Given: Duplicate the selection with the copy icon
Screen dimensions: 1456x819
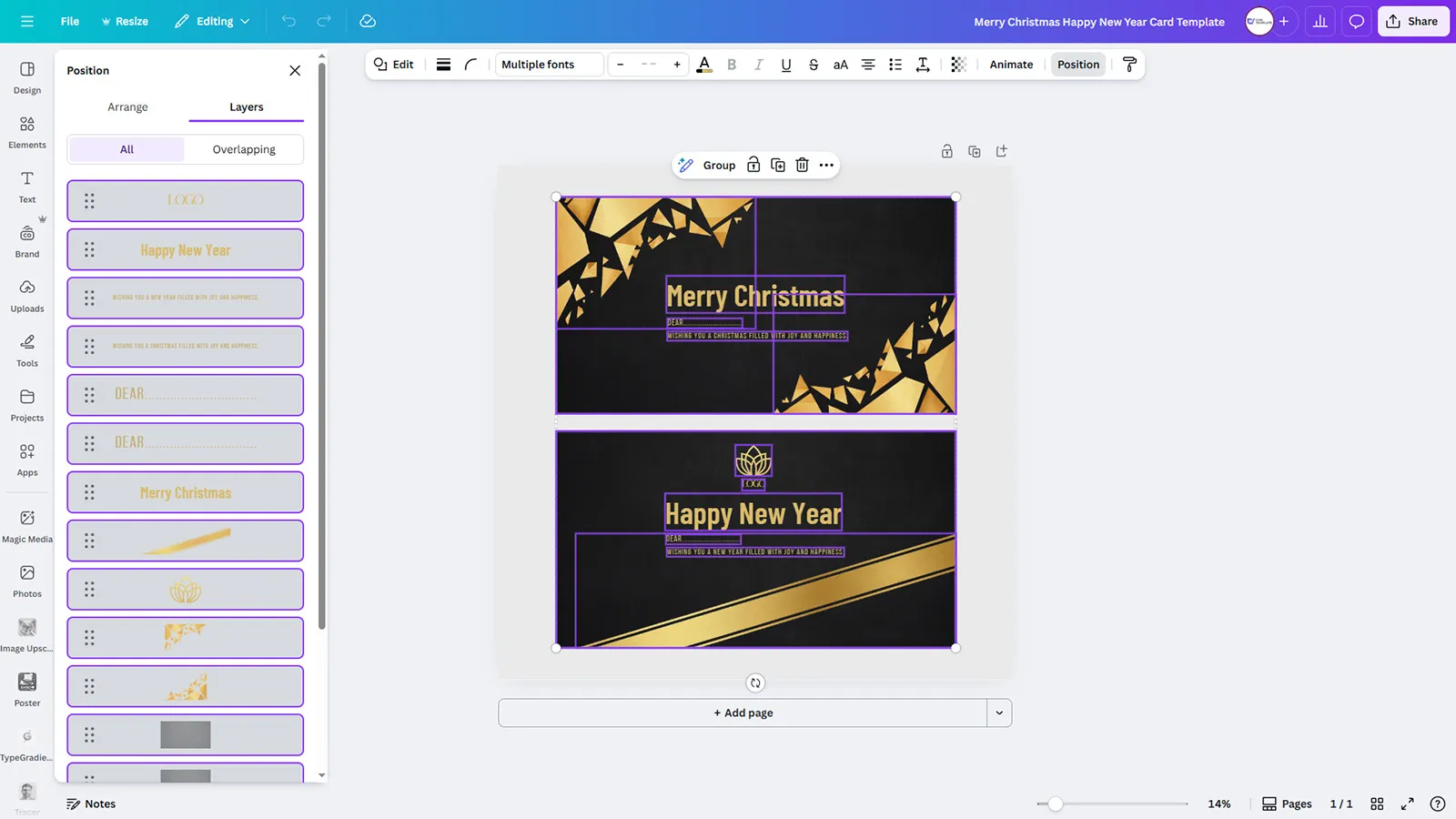Looking at the screenshot, I should [x=778, y=165].
